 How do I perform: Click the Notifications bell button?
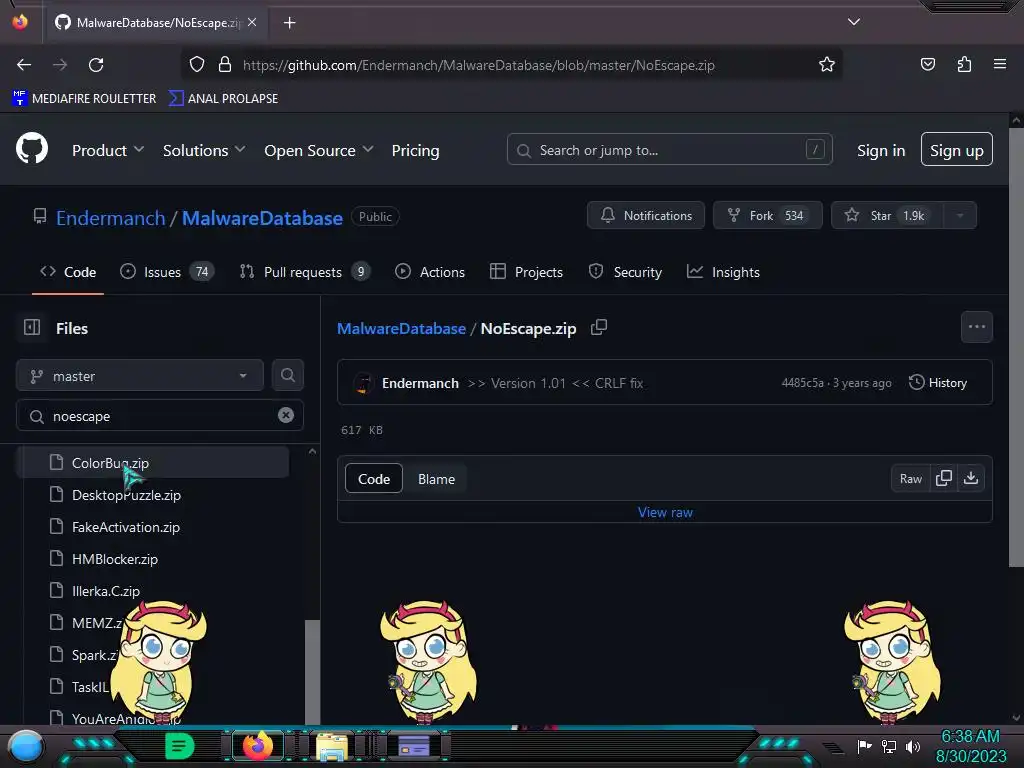pos(646,216)
